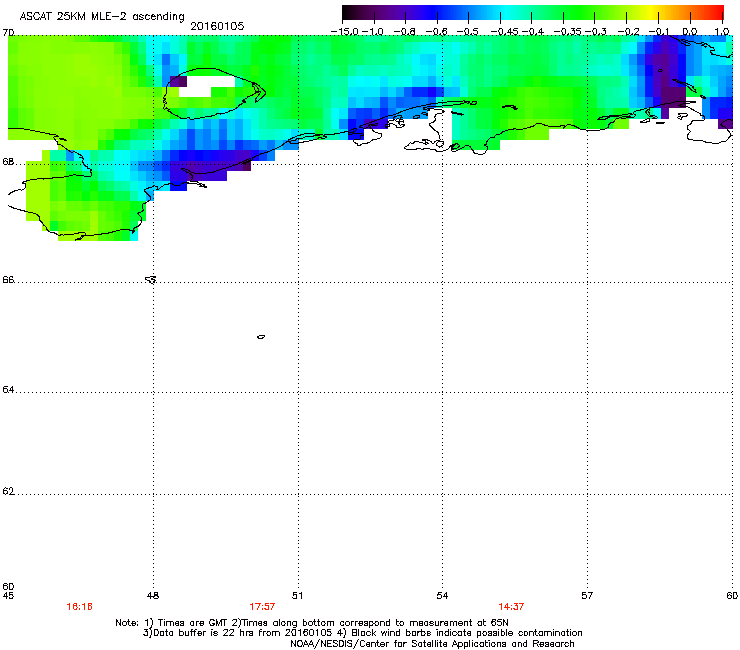740x650 pixels.
Task: Click the colorbar label -1.0
Action: click(x=373, y=32)
